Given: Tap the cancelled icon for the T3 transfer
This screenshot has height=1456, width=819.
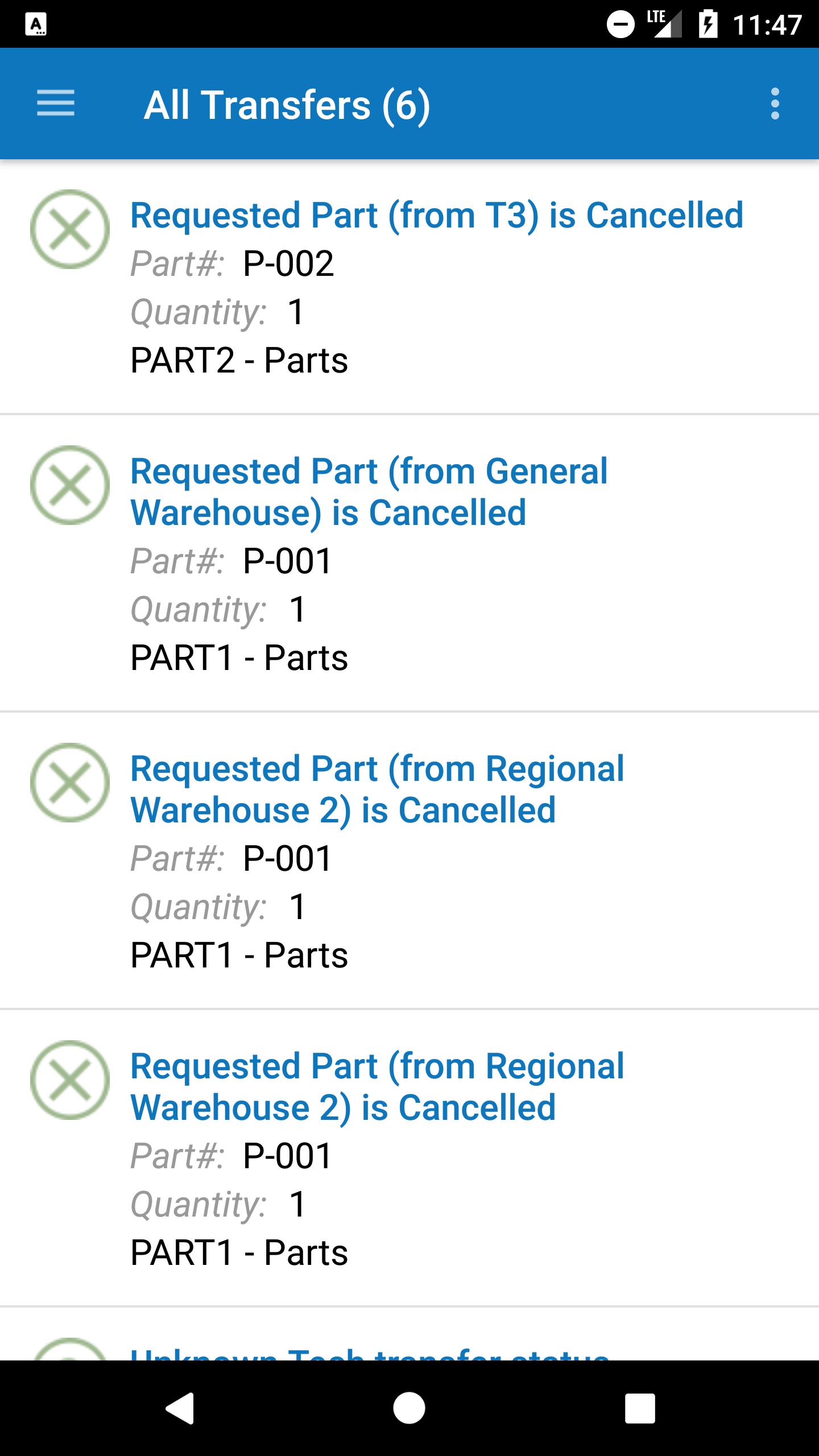Looking at the screenshot, I should point(70,229).
